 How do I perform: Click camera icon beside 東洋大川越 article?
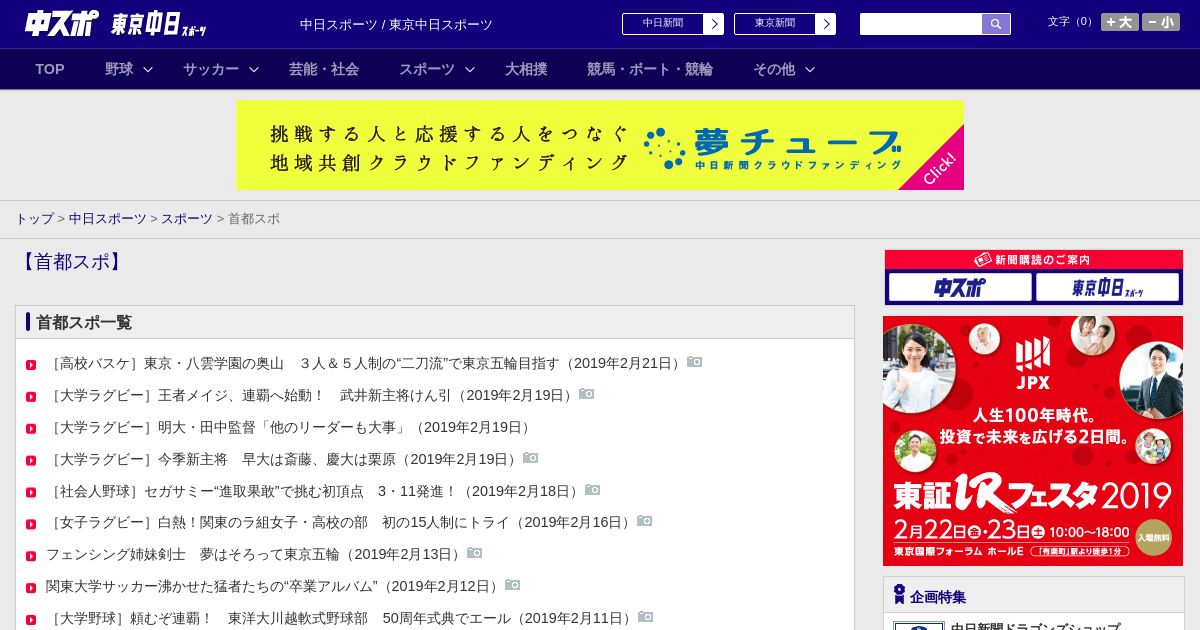(x=645, y=617)
